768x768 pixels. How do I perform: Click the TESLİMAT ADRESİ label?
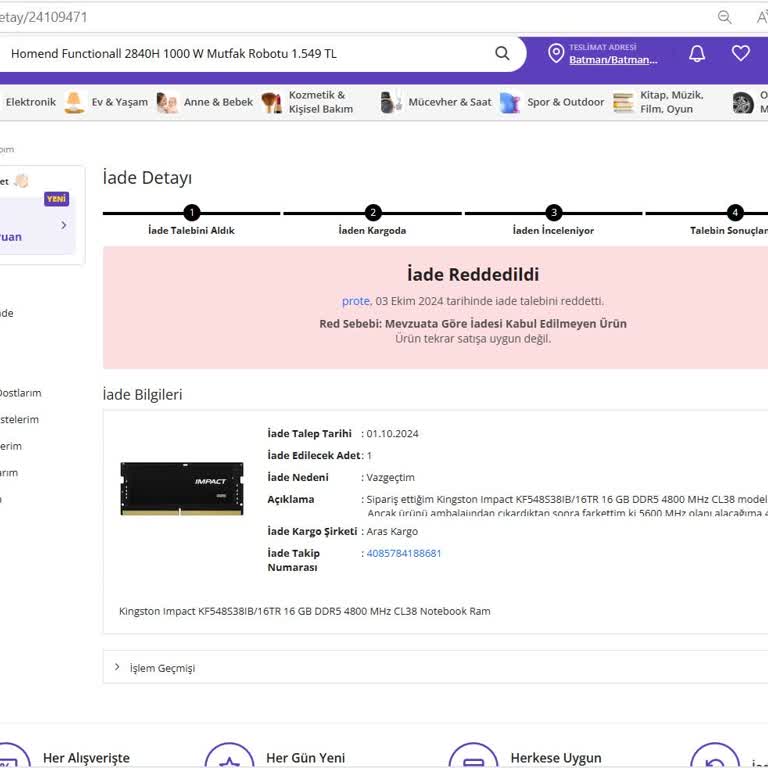pos(602,47)
